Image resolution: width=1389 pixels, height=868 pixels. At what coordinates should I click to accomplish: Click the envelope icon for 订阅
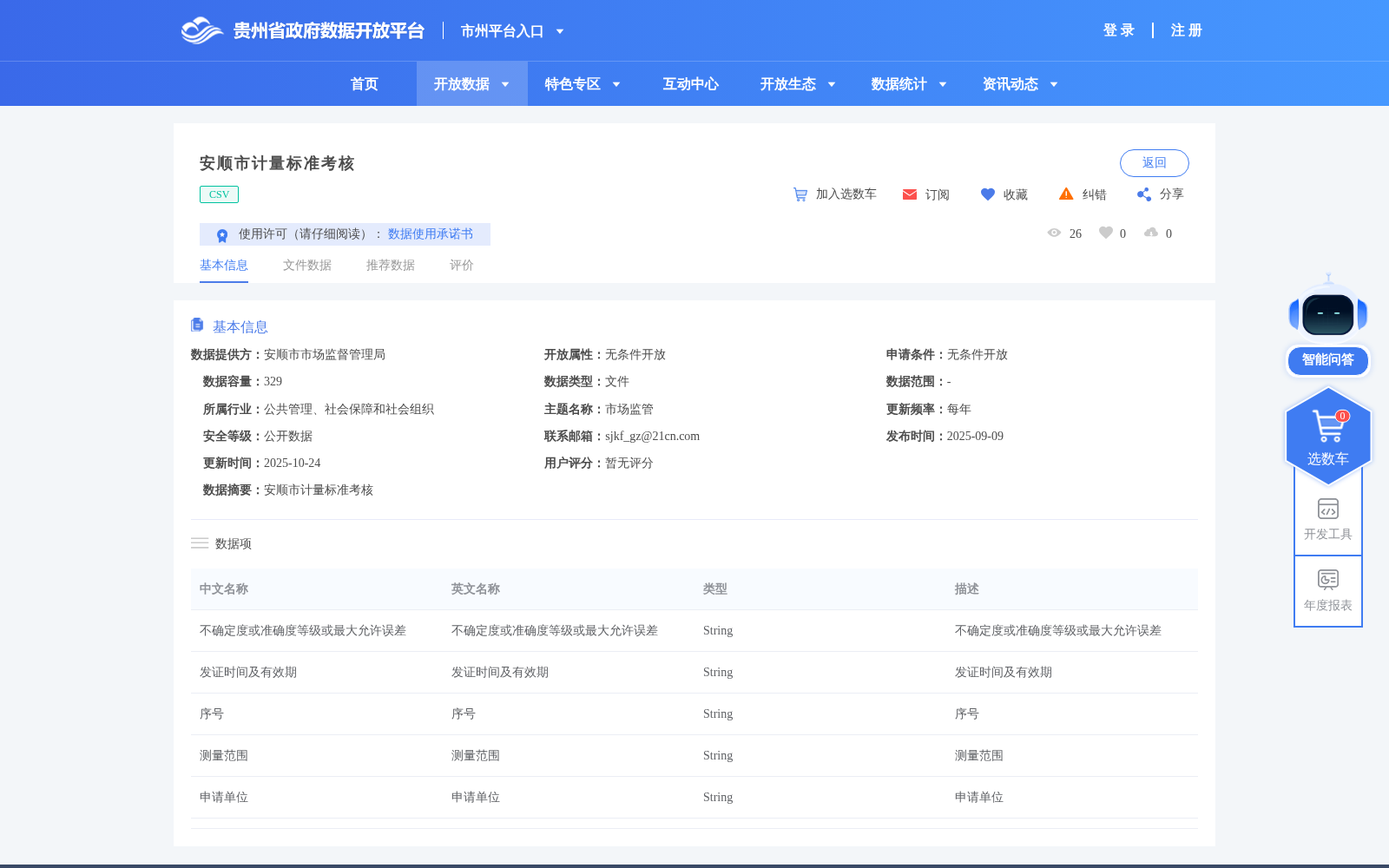click(x=910, y=194)
